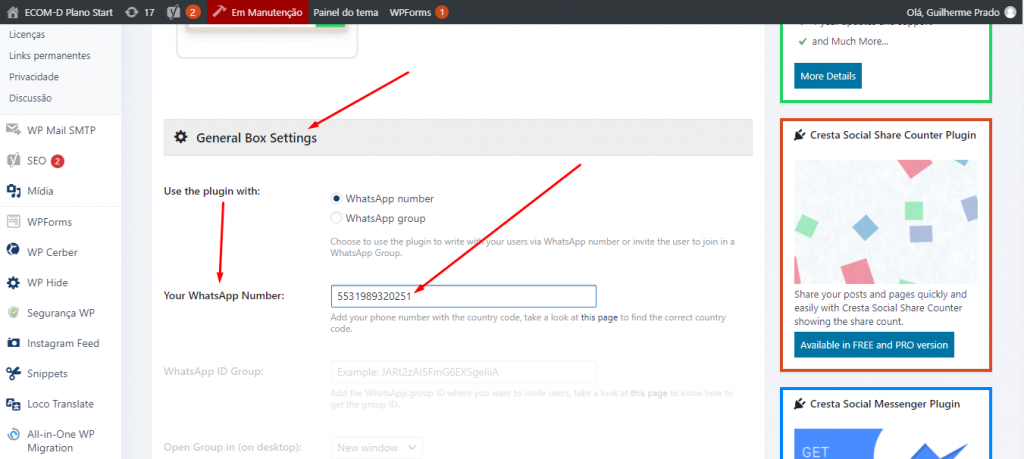Viewport: 1024px width, 459px height.
Task: Open Licenças settings submenu
Action: point(27,34)
